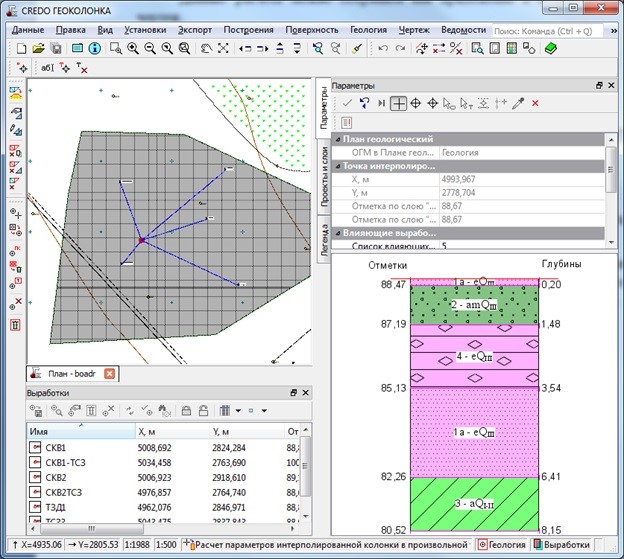Sort workings by Имя column header

coord(81,431)
